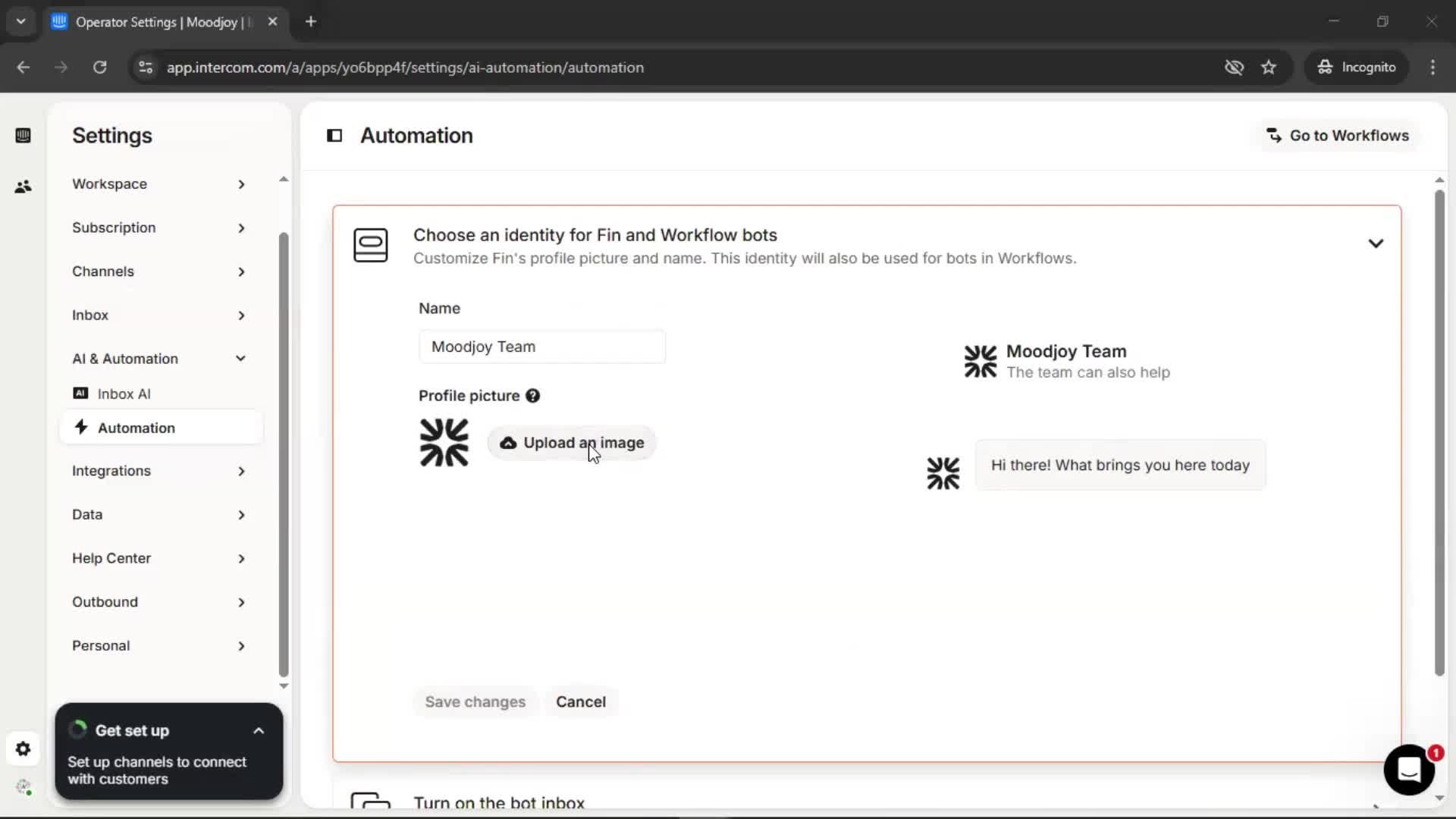1456x819 pixels.
Task: Open the Intercom messenger chat bubble
Action: pyautogui.click(x=1409, y=770)
